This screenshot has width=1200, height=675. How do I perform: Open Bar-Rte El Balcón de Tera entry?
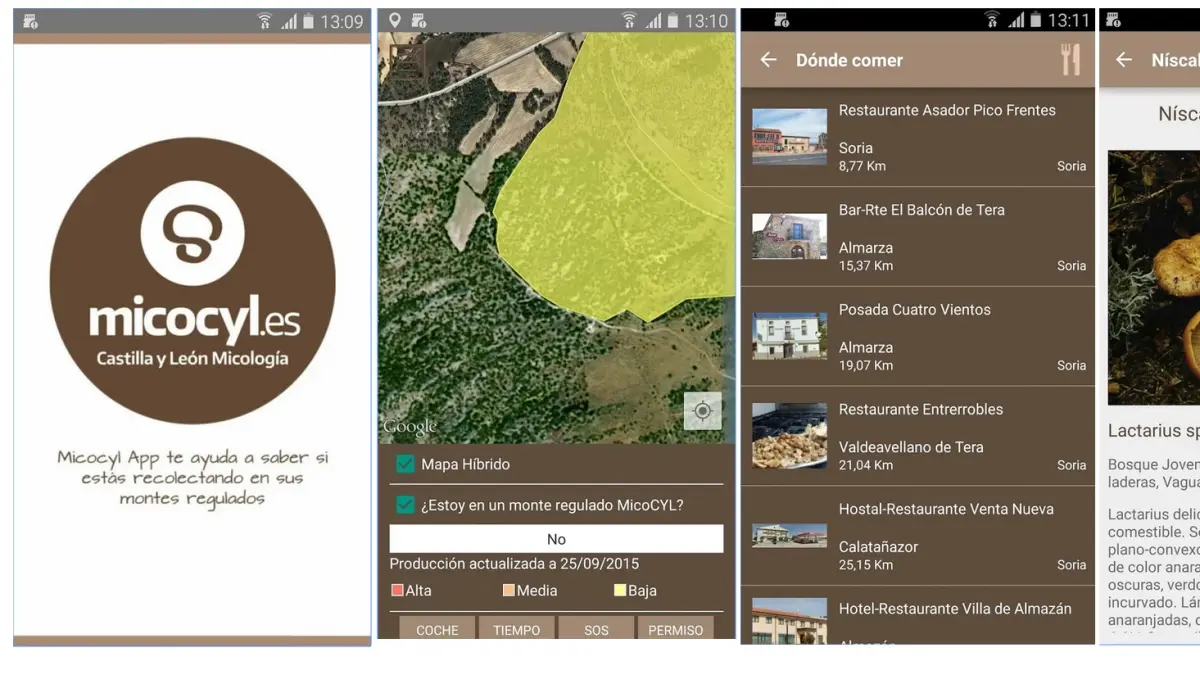pos(917,236)
